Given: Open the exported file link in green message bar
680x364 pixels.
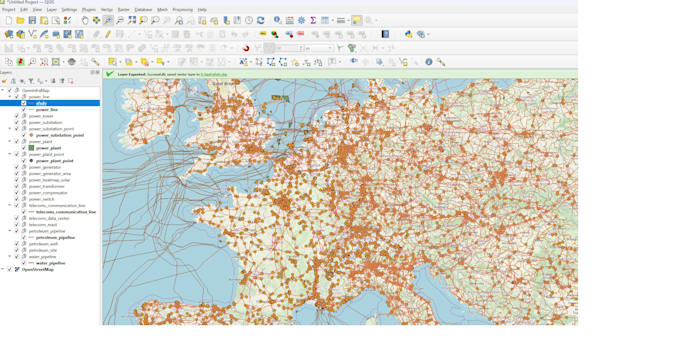Looking at the screenshot, I should coord(213,75).
